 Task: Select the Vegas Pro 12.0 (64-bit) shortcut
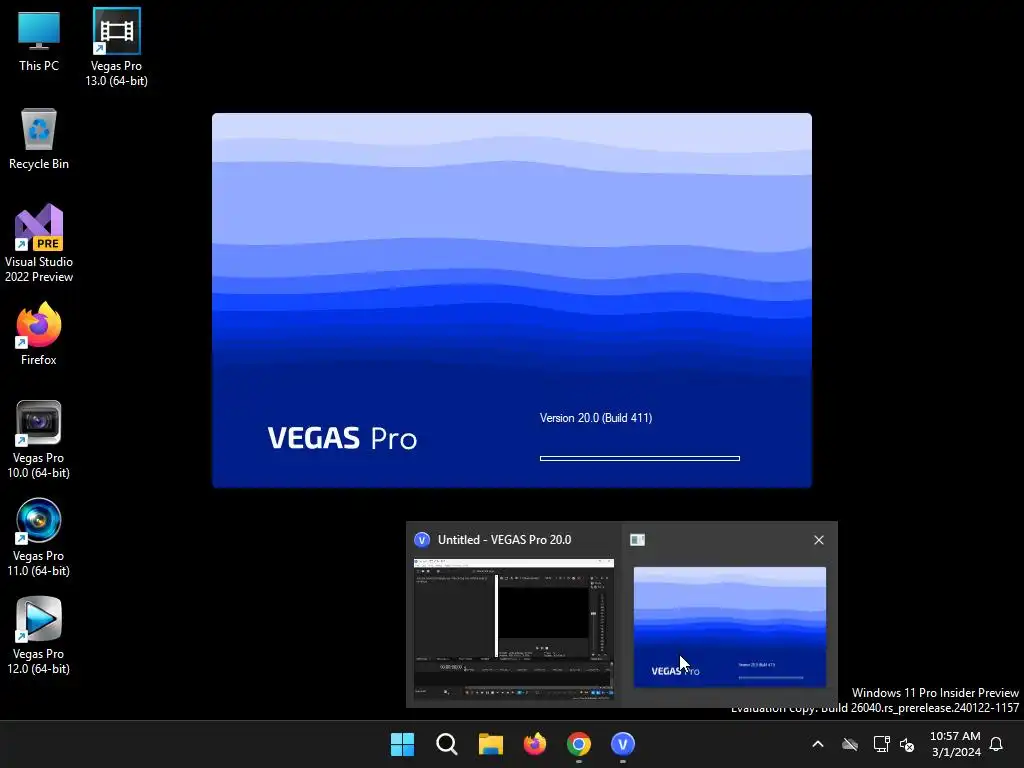(x=39, y=635)
